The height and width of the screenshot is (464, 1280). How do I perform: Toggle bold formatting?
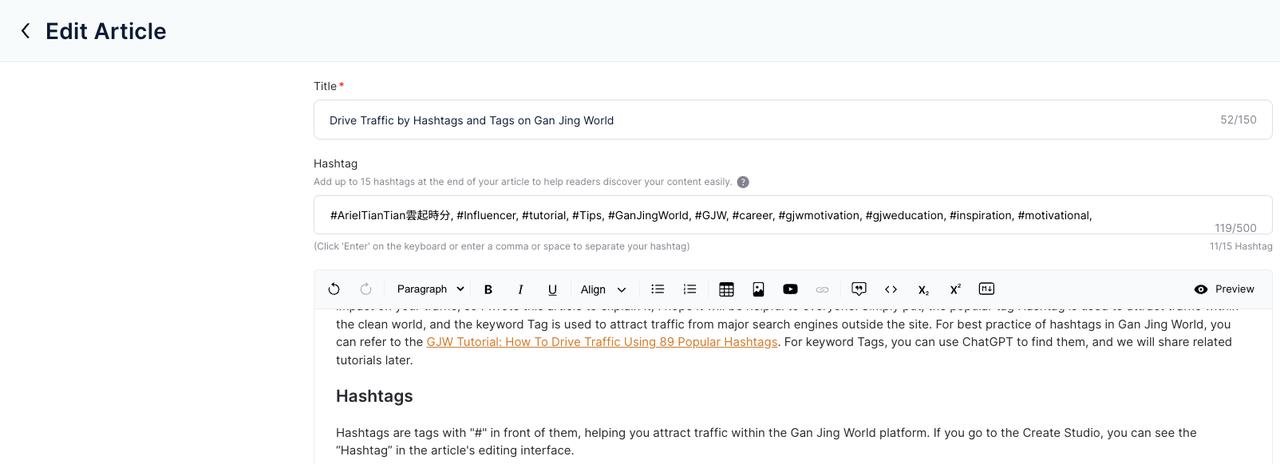pos(488,289)
